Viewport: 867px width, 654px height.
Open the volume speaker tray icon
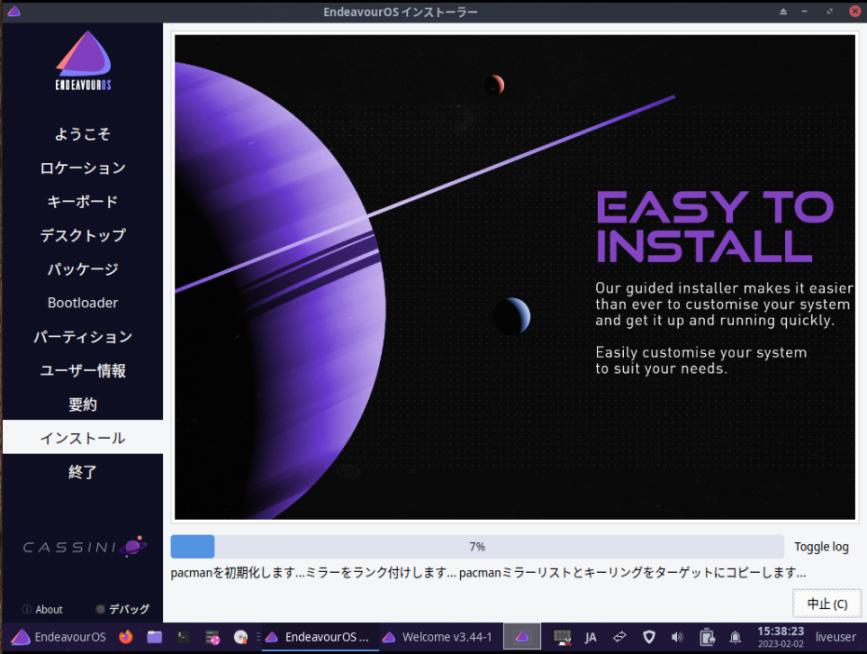pyautogui.click(x=677, y=637)
